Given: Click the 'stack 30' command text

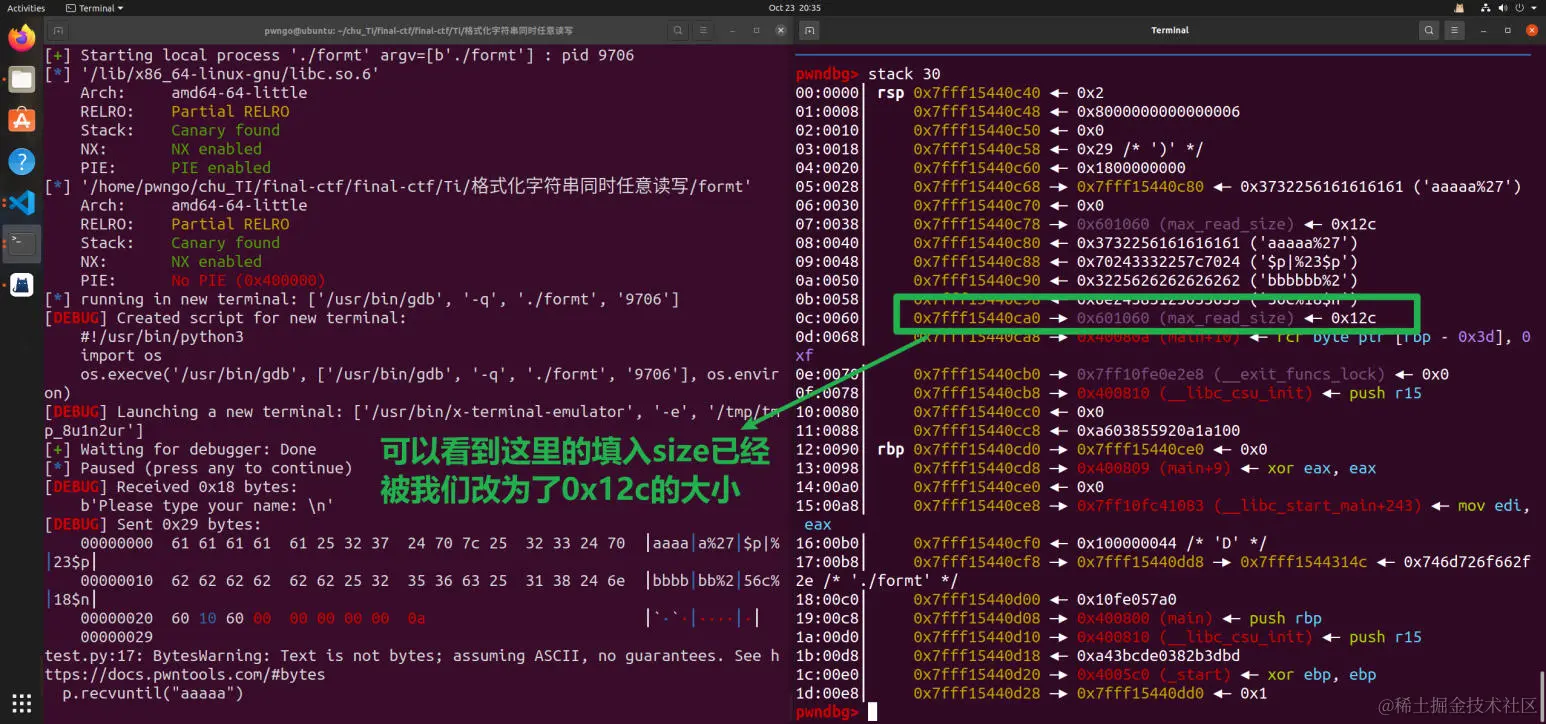Looking at the screenshot, I should click(x=904, y=74).
